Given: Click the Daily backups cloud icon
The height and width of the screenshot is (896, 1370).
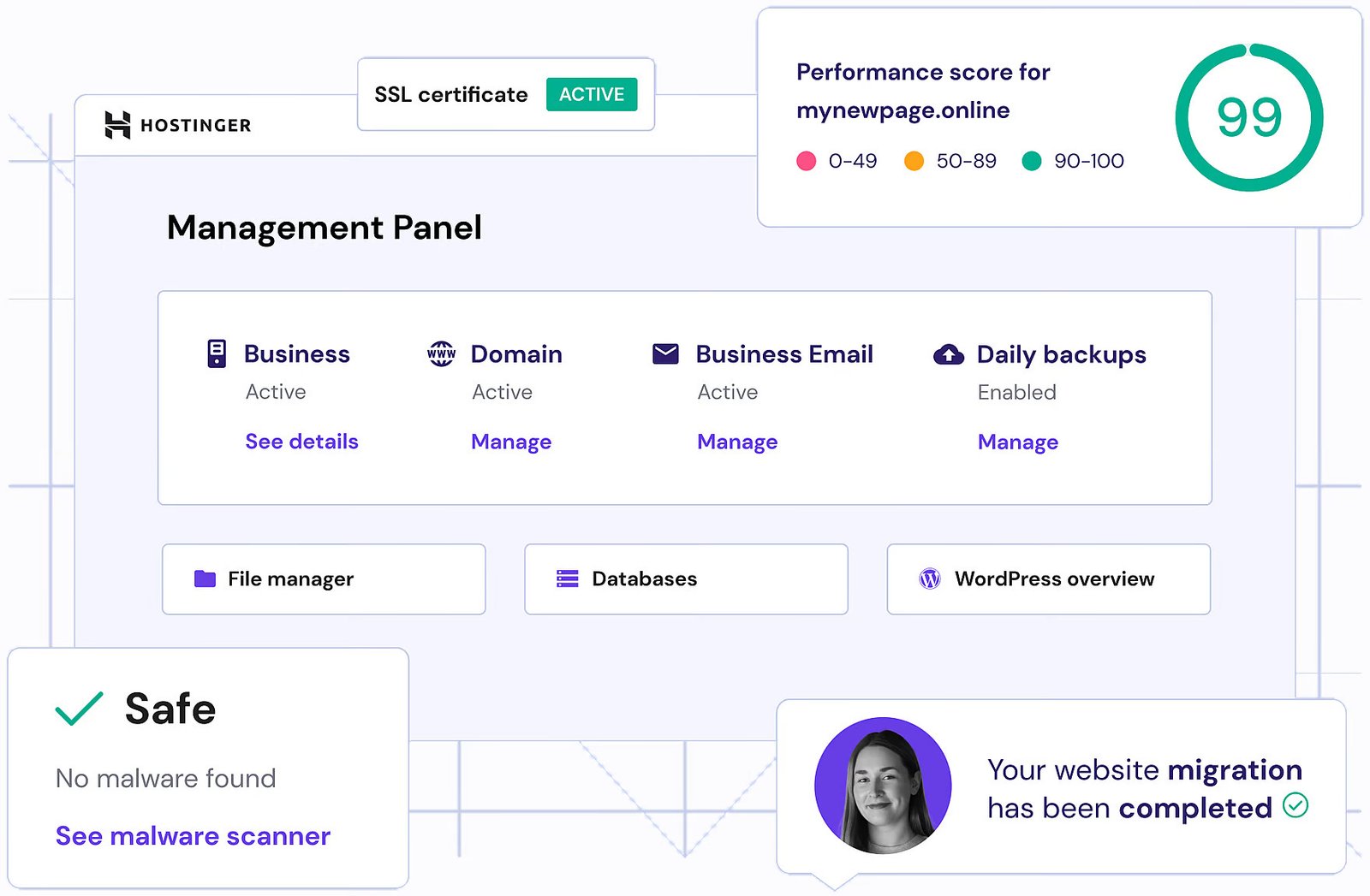Looking at the screenshot, I should coord(948,354).
